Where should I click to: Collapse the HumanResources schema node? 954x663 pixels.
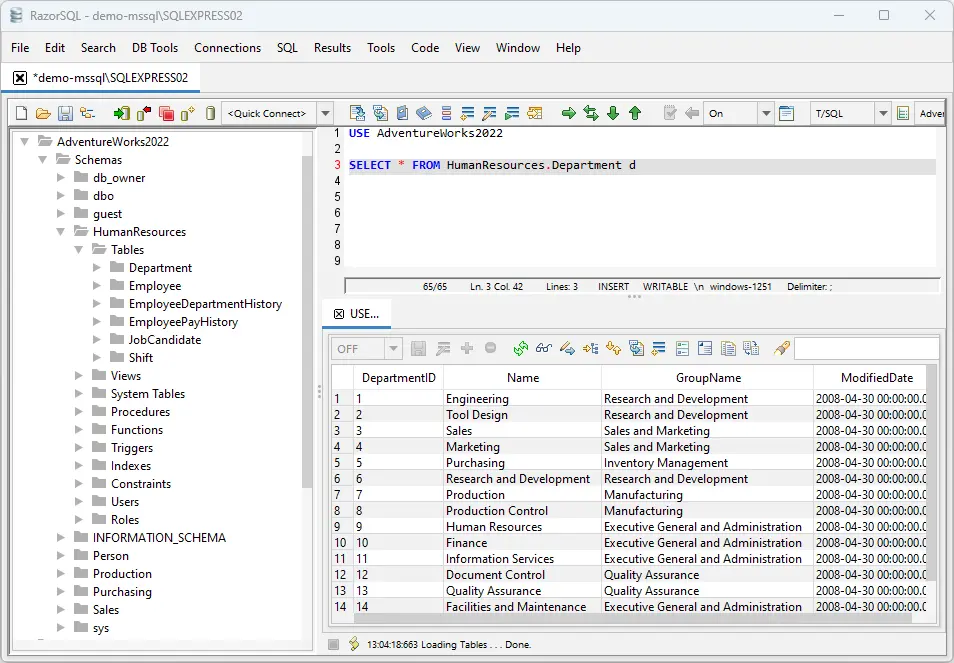pos(61,232)
